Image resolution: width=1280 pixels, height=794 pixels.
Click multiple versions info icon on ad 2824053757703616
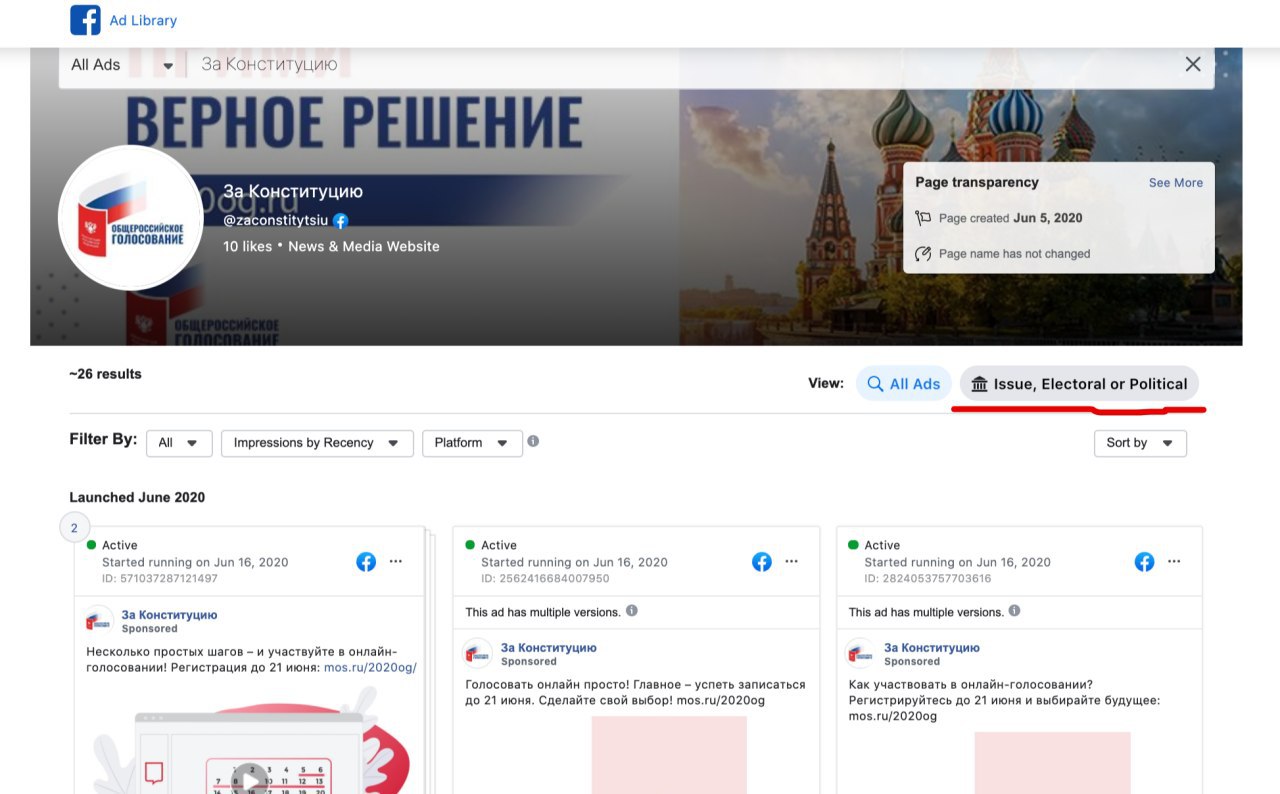pos(1015,611)
